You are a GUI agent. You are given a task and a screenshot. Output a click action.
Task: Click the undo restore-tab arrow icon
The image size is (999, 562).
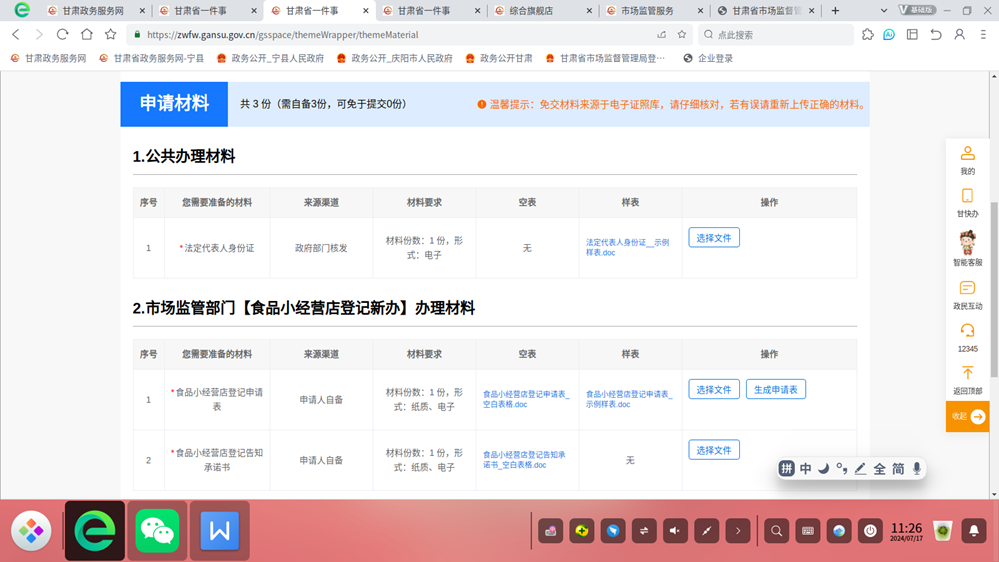(x=936, y=34)
